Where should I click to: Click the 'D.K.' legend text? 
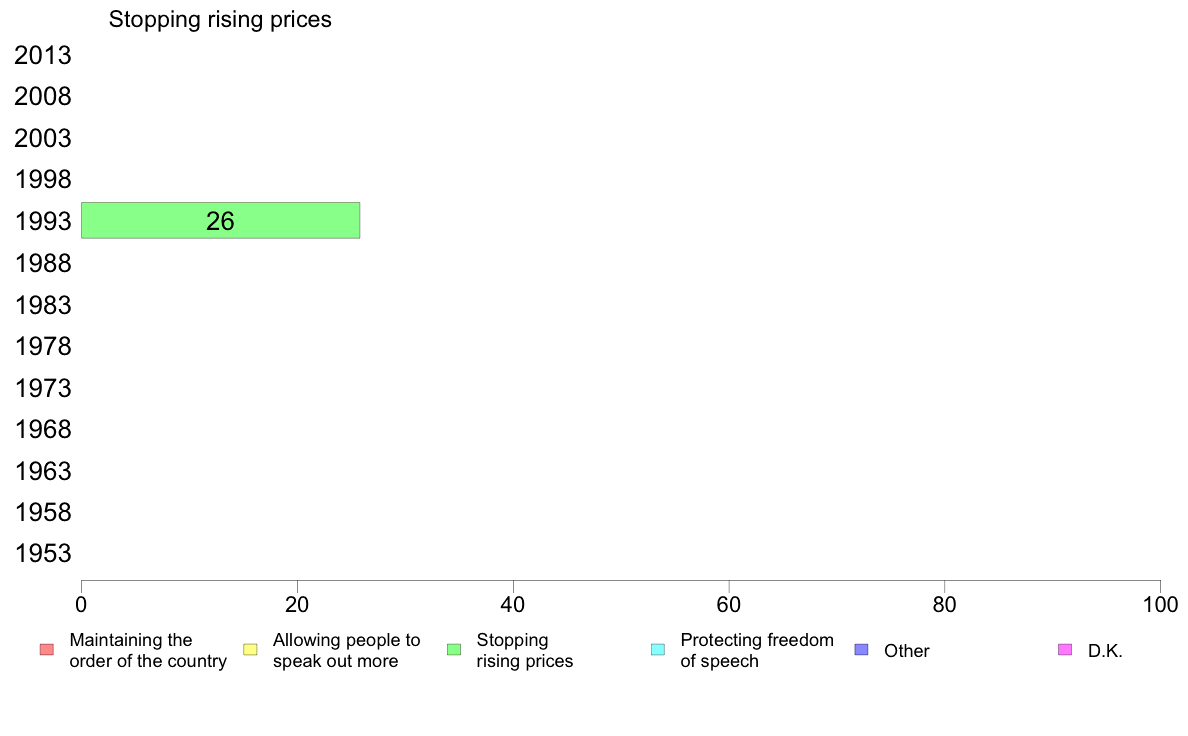click(x=1105, y=651)
